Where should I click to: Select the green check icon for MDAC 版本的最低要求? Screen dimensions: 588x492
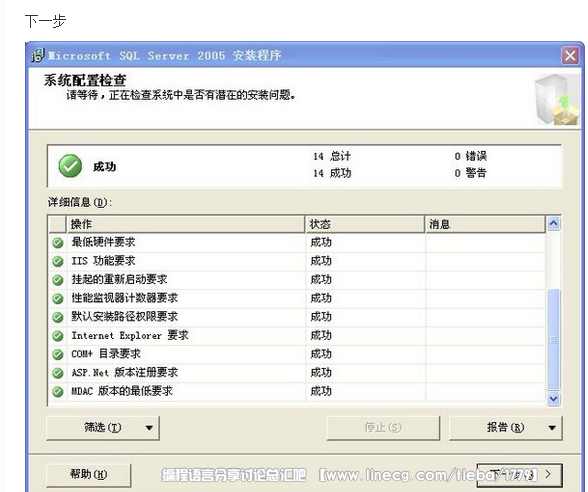[58, 392]
